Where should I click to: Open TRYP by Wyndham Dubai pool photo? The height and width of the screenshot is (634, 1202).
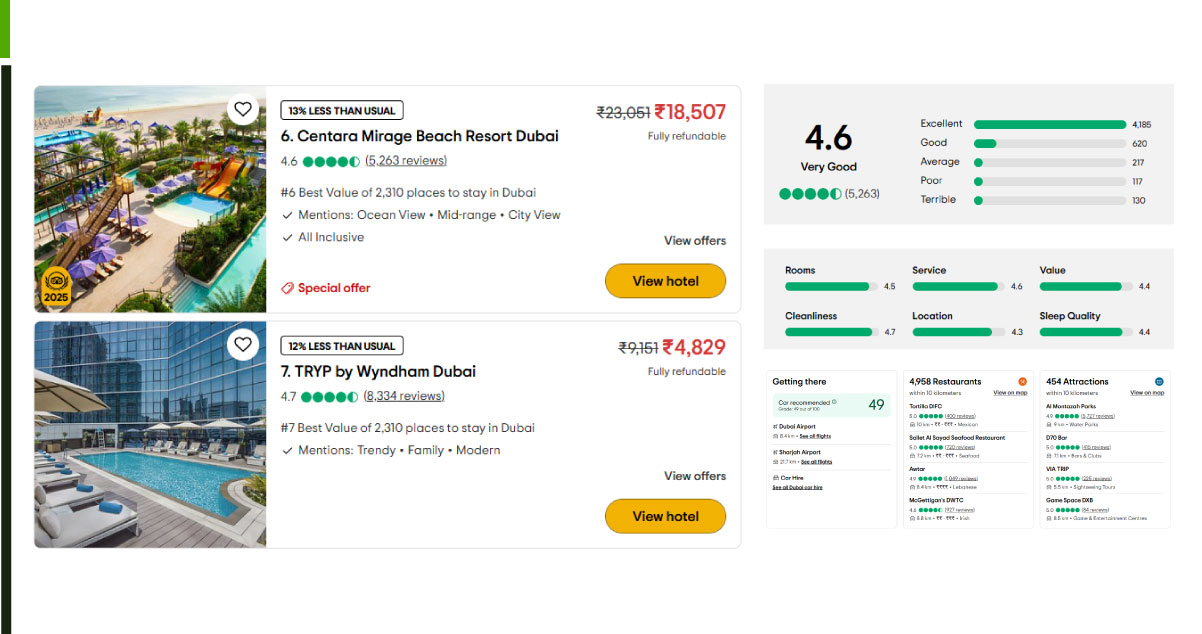[150, 435]
